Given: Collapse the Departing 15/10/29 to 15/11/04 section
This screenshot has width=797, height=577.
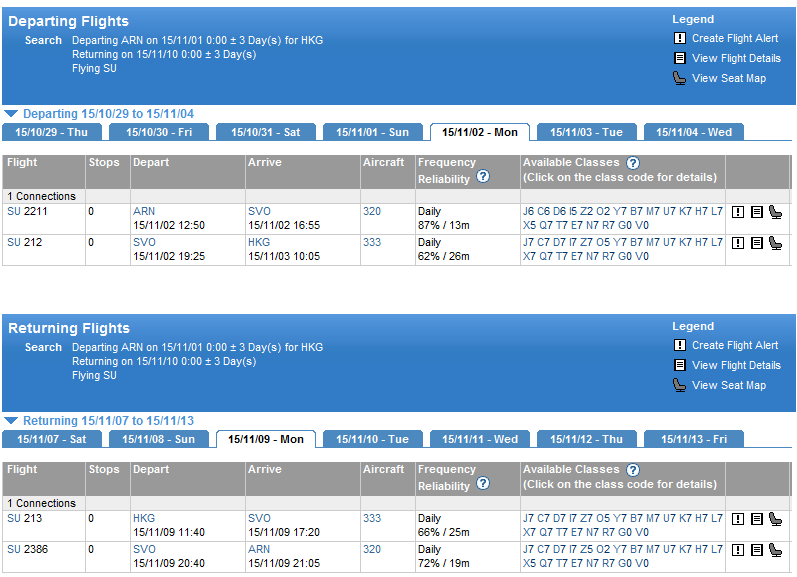Looking at the screenshot, I should 11,114.
